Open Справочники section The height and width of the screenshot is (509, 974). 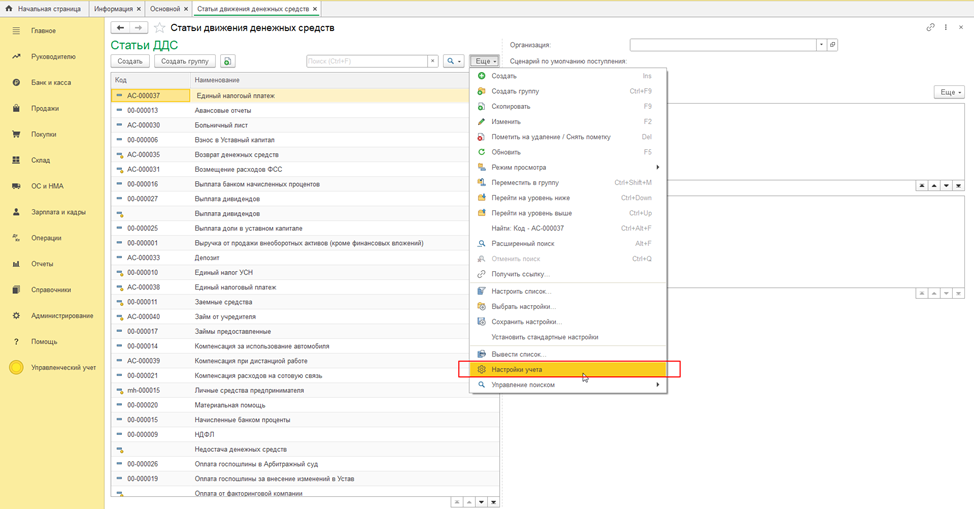tap(51, 290)
